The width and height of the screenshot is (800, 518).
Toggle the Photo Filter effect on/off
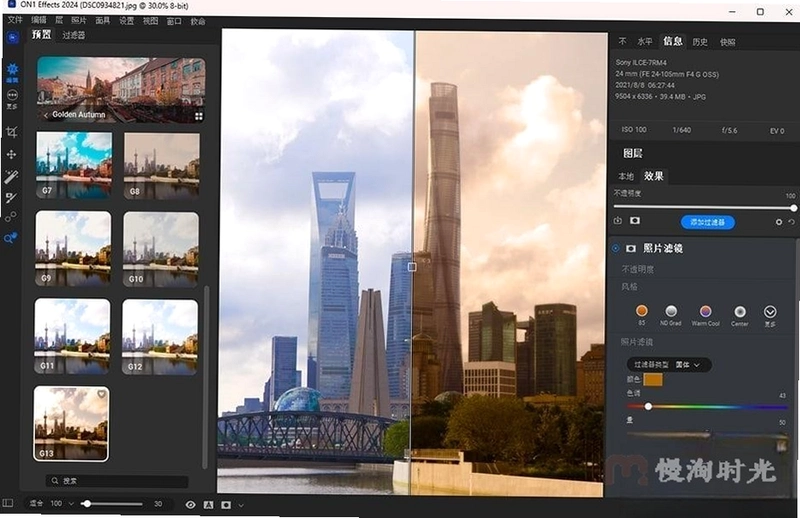(615, 249)
